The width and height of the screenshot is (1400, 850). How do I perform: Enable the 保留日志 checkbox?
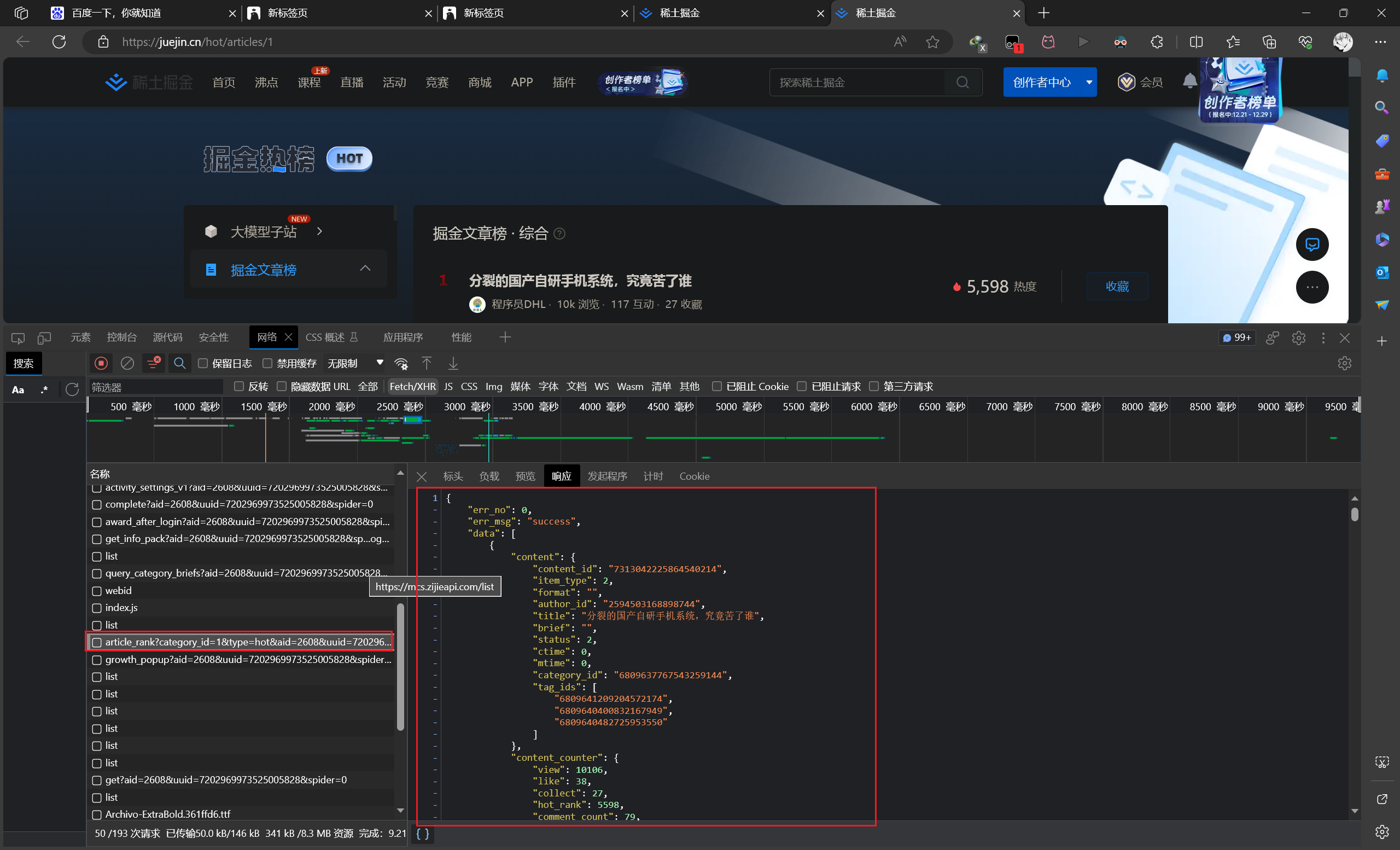pyautogui.click(x=203, y=363)
